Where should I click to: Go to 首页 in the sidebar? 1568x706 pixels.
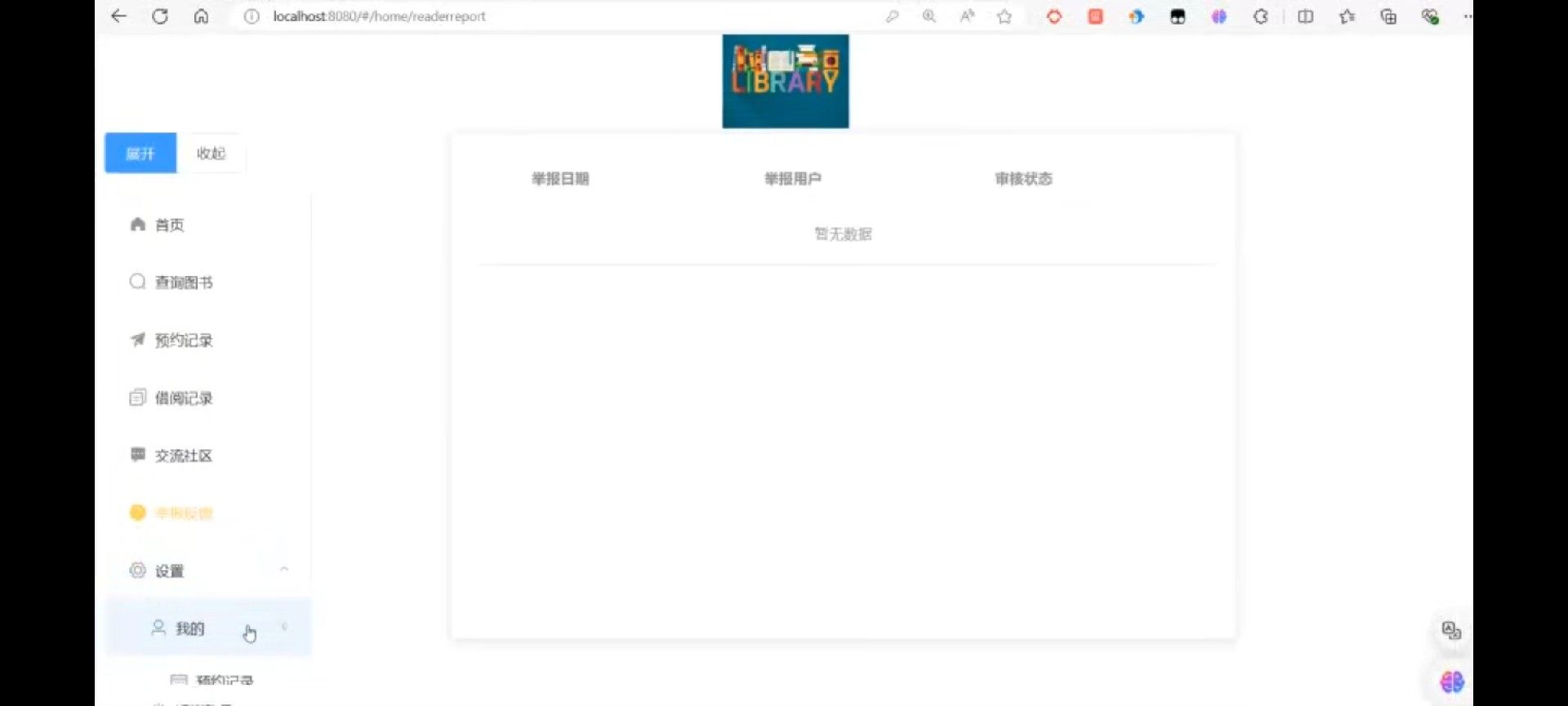click(169, 225)
